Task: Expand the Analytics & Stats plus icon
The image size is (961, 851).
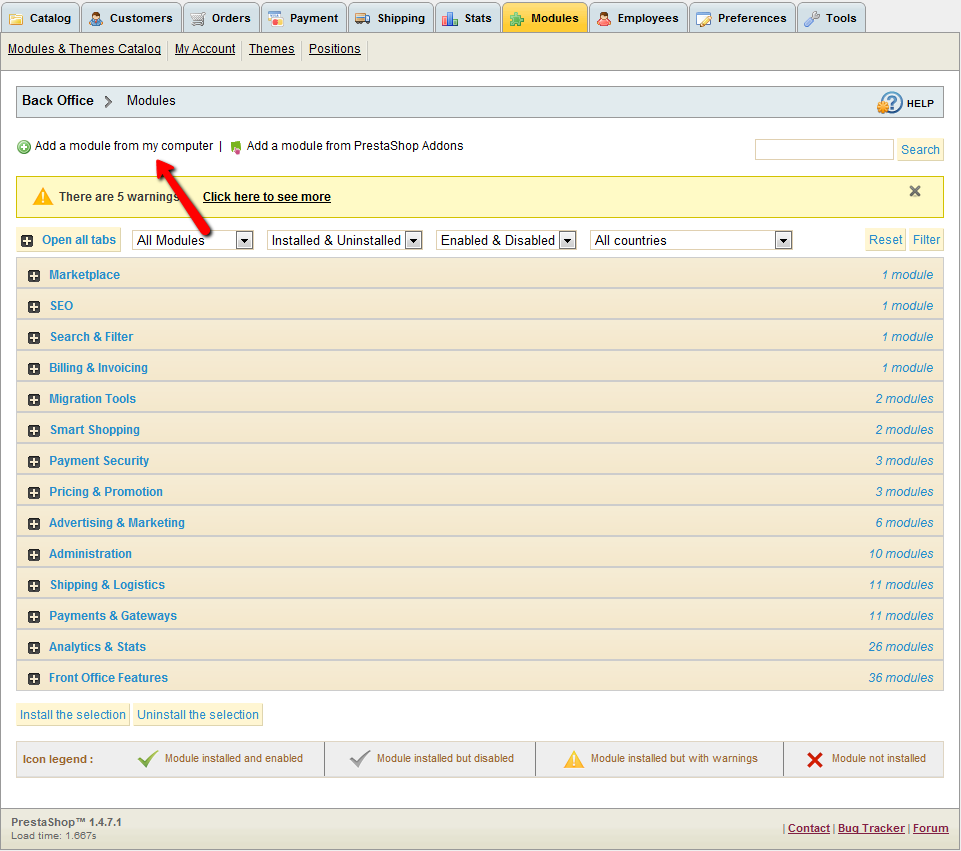Action: tap(34, 648)
